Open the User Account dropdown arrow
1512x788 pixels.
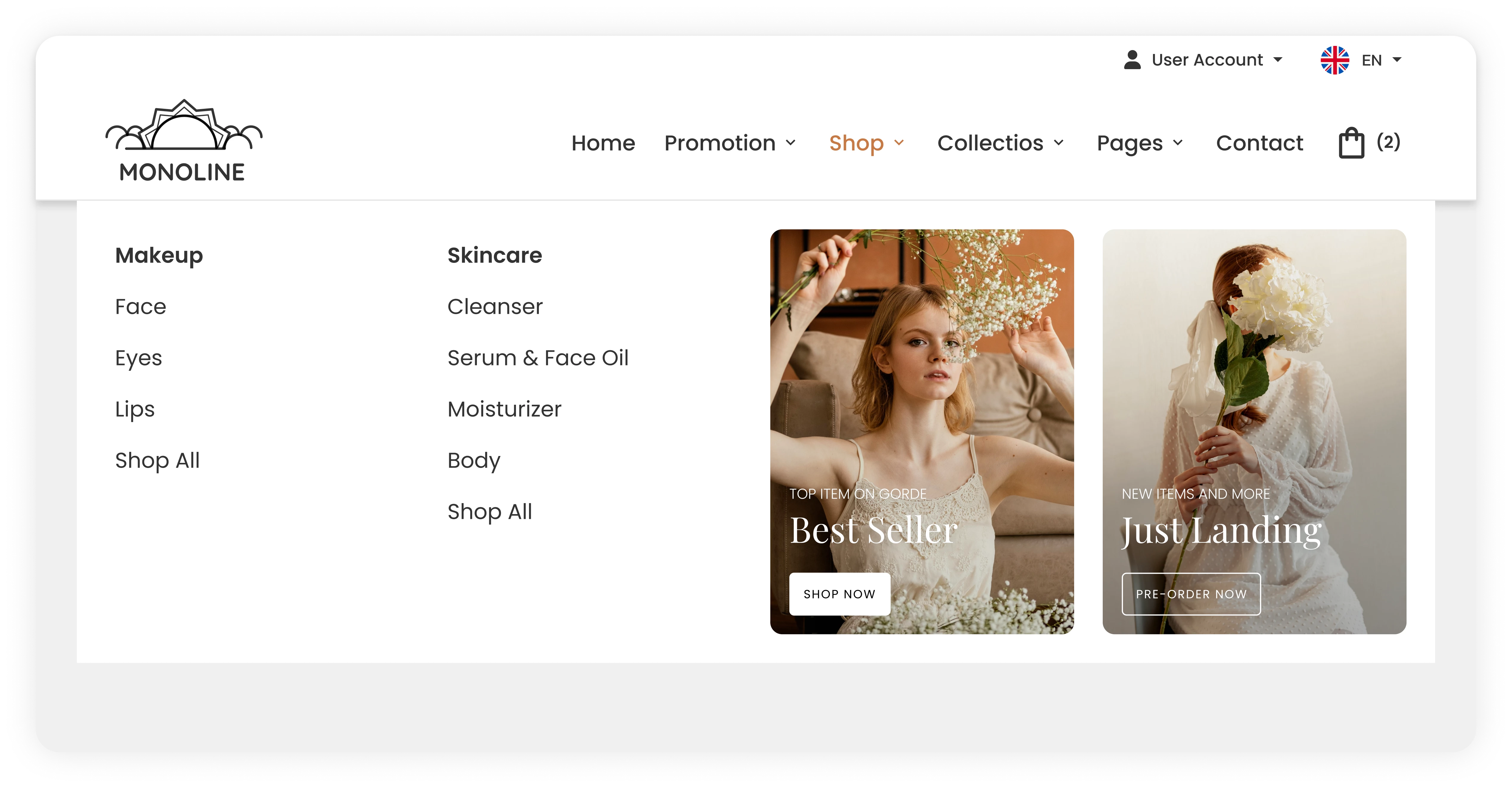tap(1278, 60)
